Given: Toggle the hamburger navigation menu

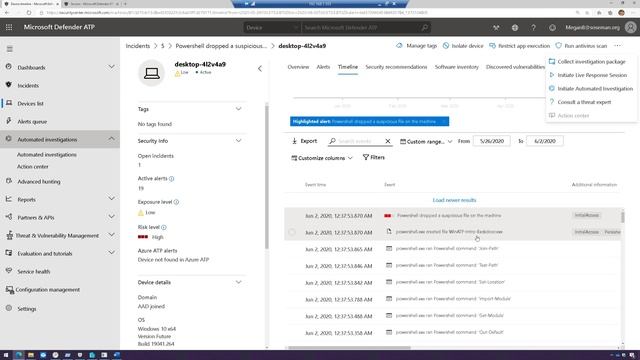Looking at the screenshot, I should pyautogui.click(x=9, y=49).
